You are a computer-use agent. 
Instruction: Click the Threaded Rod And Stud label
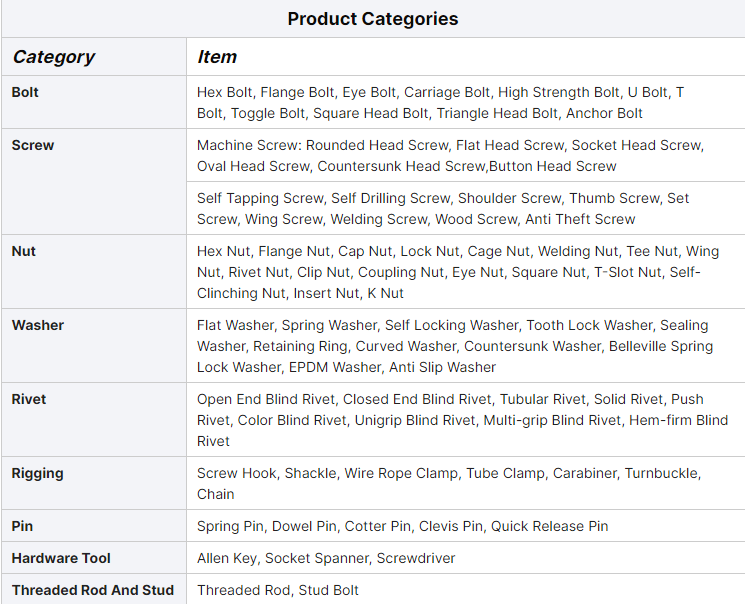pos(92,590)
